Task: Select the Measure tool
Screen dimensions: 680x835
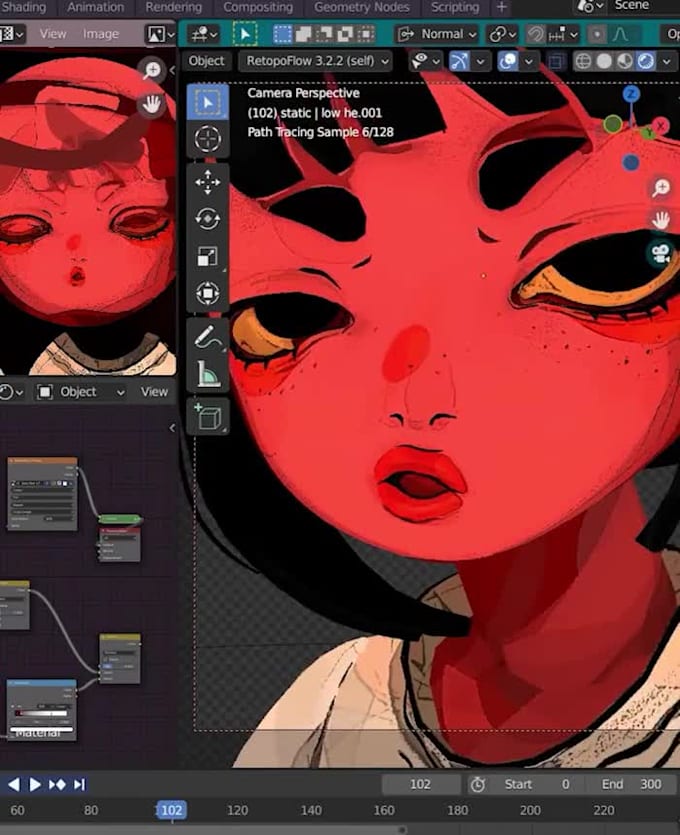Action: [x=208, y=373]
